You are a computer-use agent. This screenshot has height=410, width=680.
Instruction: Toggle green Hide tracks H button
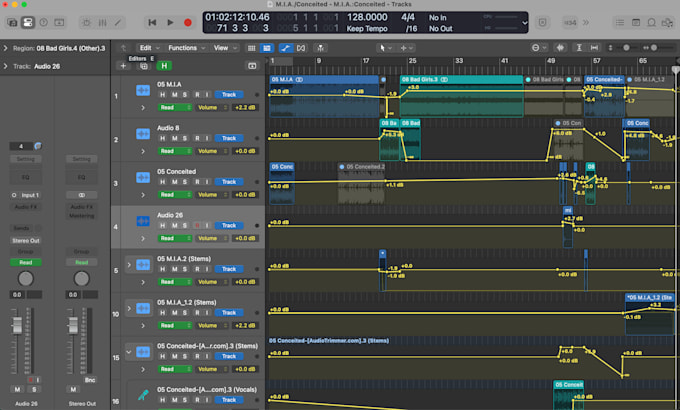pos(164,66)
